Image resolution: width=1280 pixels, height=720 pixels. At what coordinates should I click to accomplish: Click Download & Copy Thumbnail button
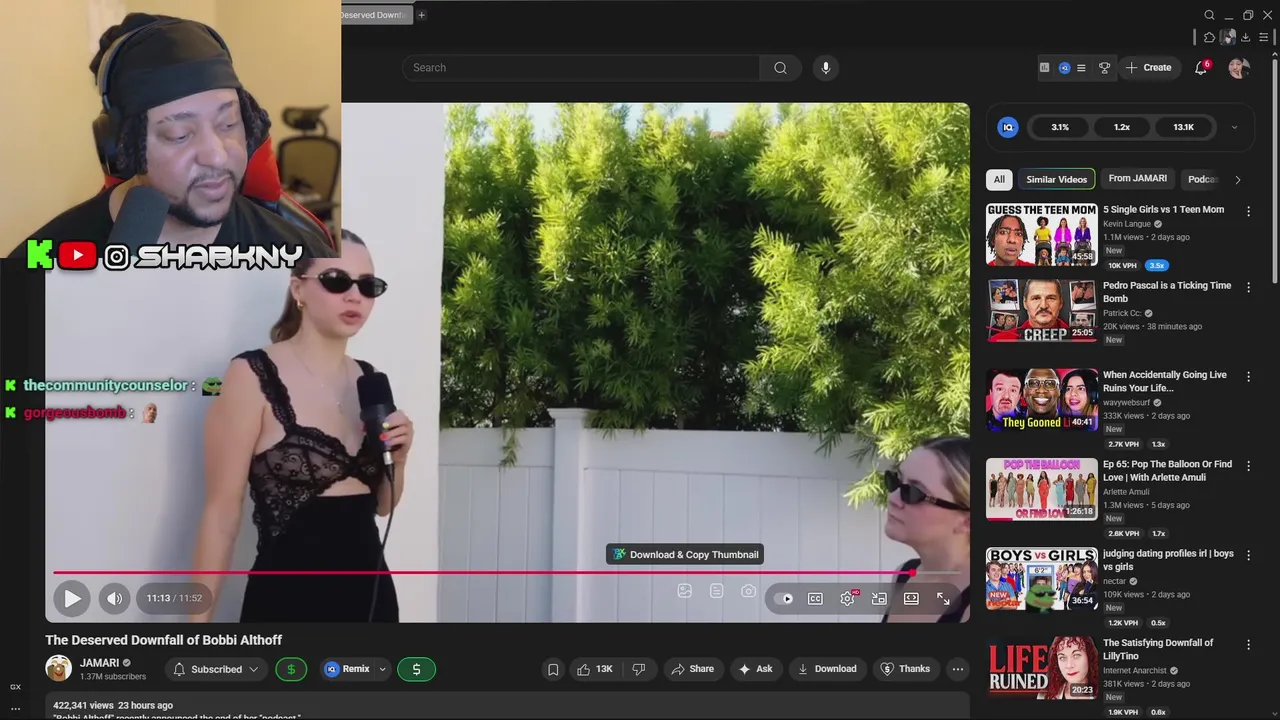(685, 554)
